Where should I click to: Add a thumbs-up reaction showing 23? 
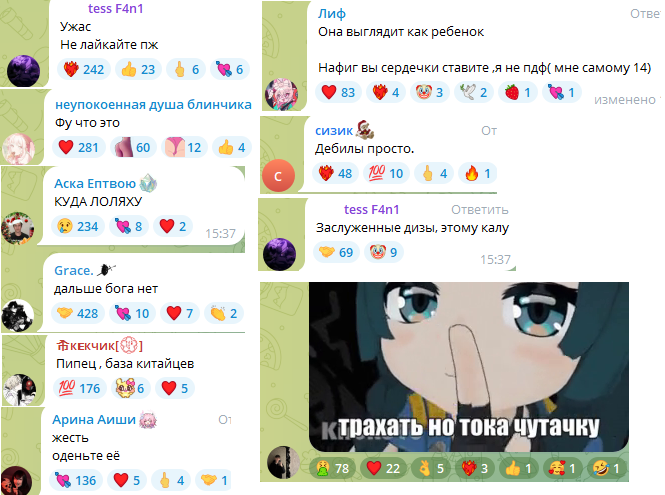138,69
